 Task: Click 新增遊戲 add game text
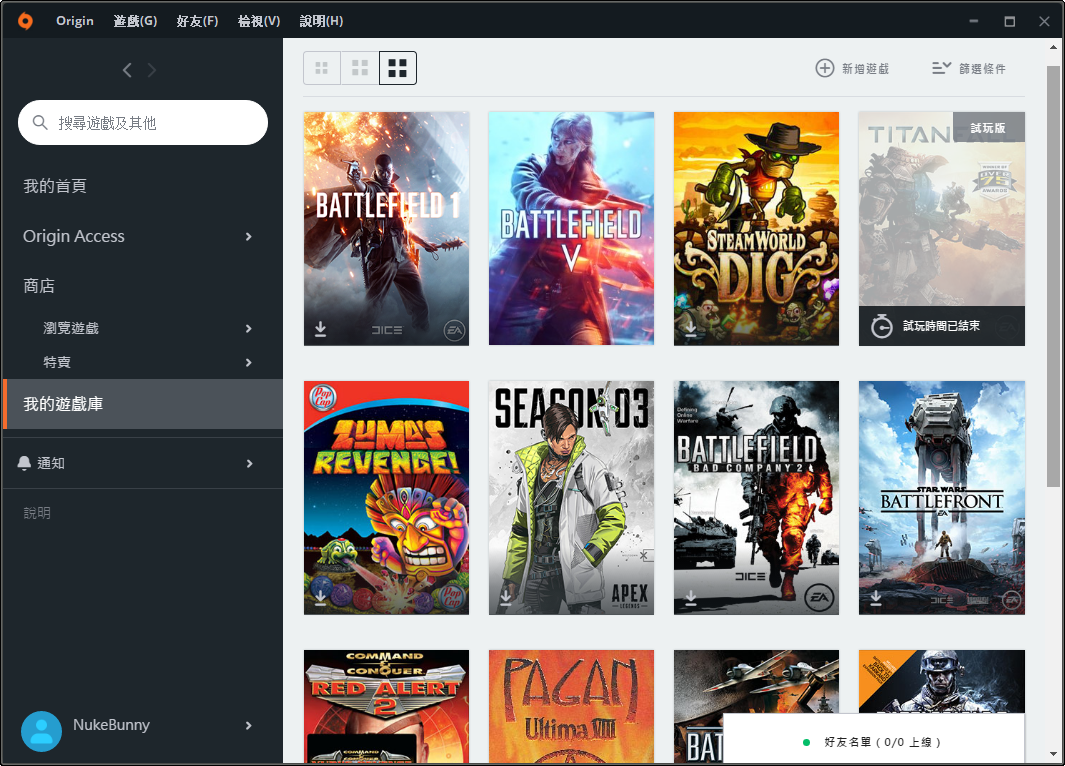tap(865, 69)
